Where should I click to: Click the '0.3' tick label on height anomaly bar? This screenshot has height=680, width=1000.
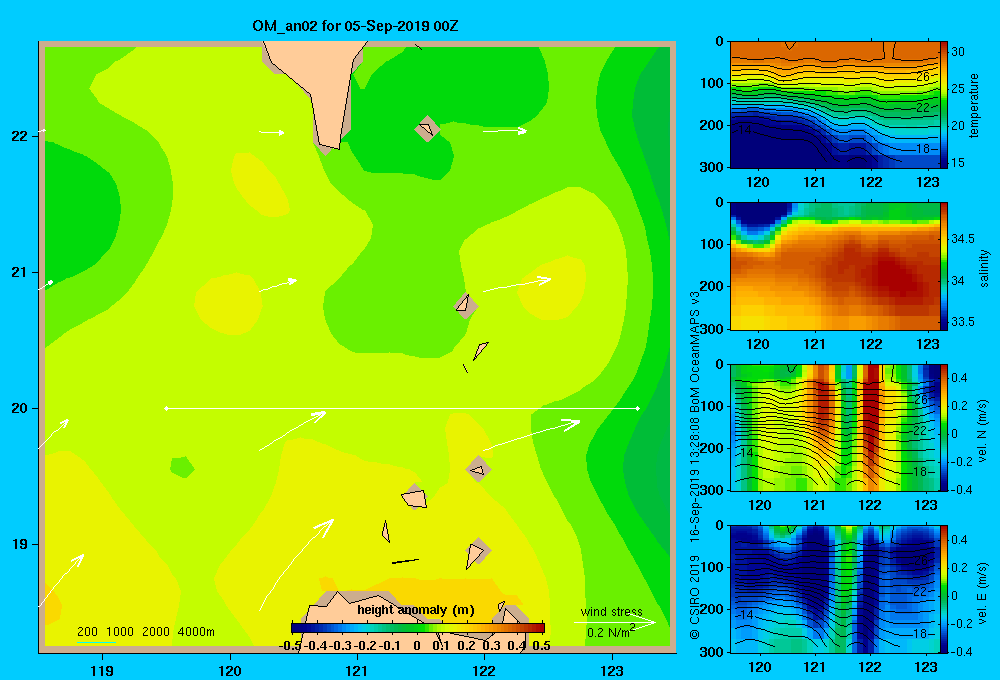tap(491, 646)
